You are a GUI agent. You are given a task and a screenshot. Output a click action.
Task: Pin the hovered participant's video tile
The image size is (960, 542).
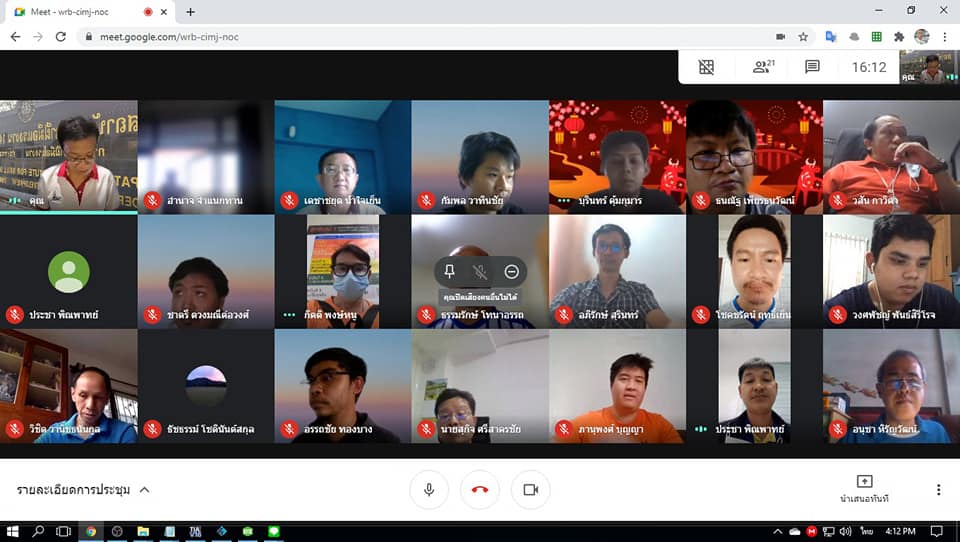(450, 271)
